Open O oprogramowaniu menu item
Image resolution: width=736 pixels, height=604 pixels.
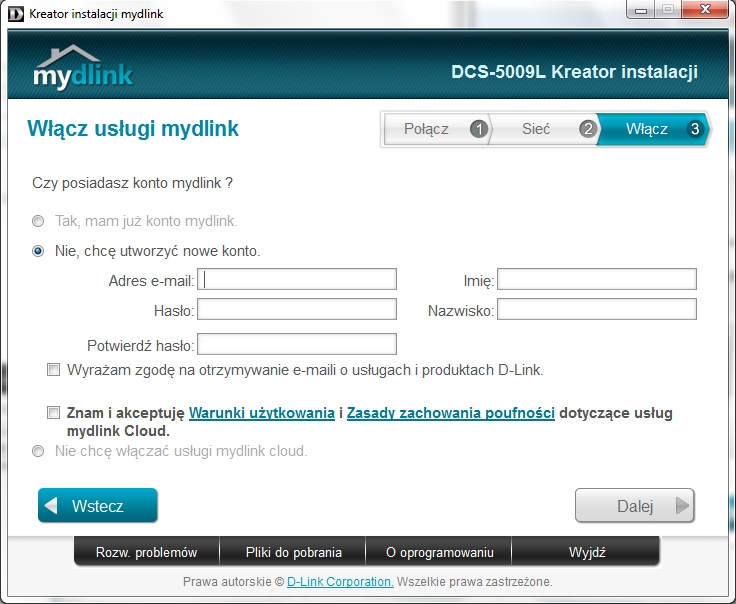(x=439, y=552)
